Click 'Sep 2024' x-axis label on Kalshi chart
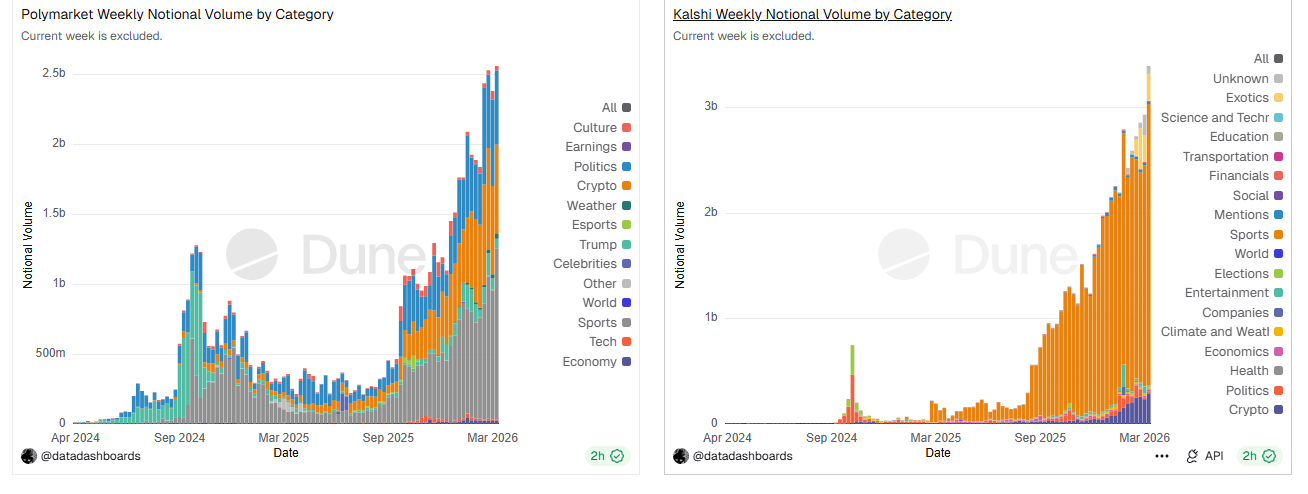Viewport: 1308px width, 494px height. (x=832, y=437)
